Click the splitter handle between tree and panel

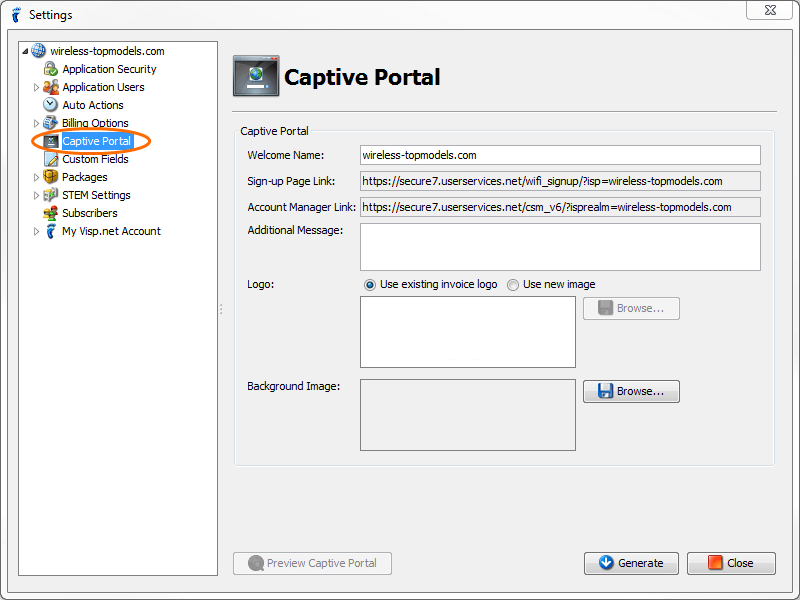[x=221, y=309]
